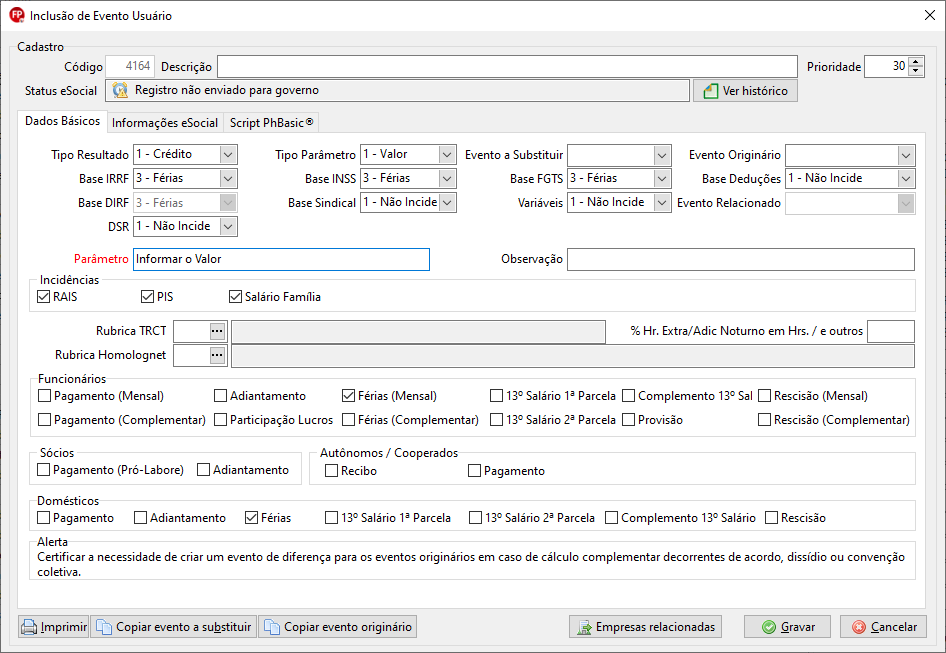946x653 pixels.
Task: Check Domésticos 13º Salário 1ª Parcela
Action: click(331, 518)
